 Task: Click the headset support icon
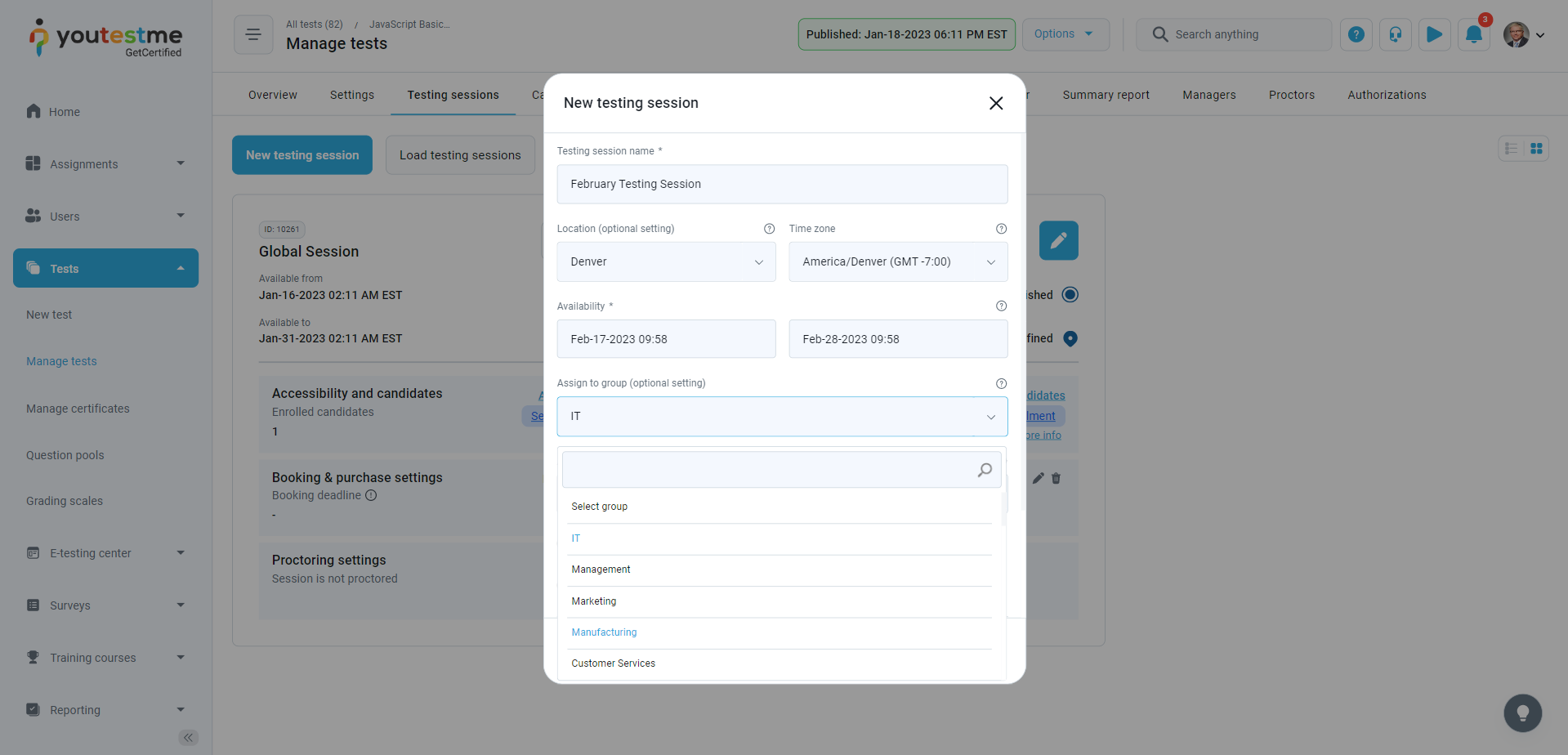(1395, 34)
